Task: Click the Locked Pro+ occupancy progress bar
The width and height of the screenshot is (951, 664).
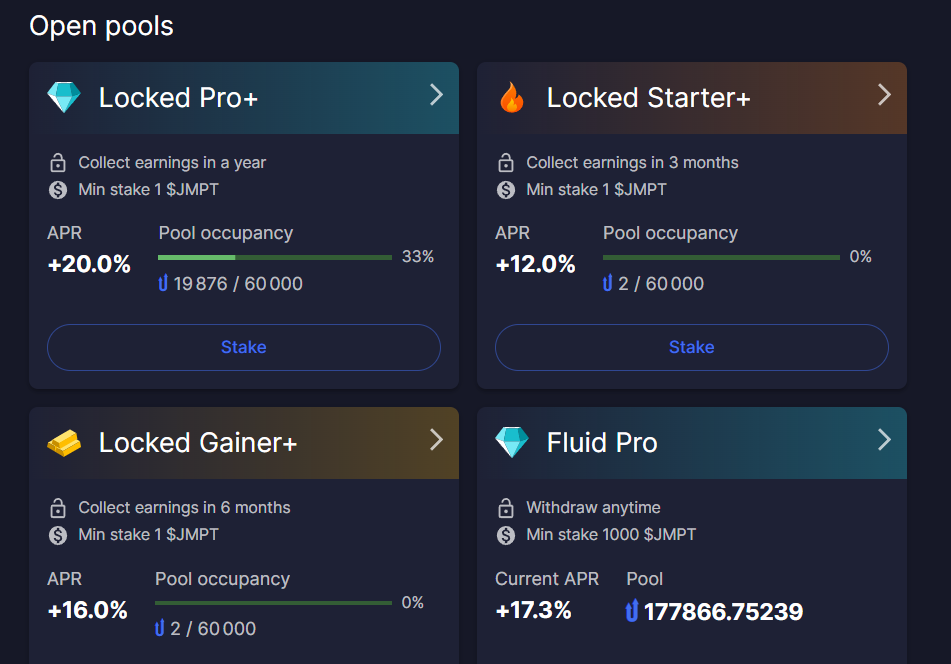Action: coord(275,258)
